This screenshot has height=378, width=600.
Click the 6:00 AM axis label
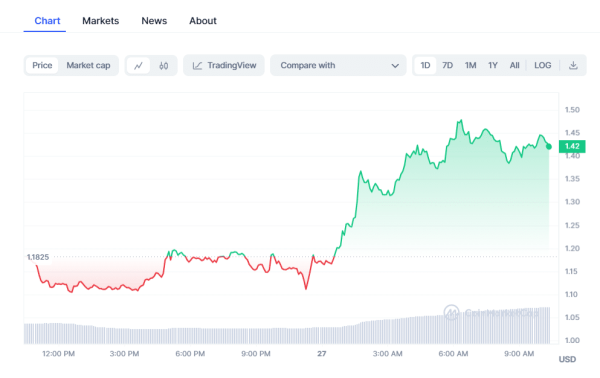coord(453,354)
